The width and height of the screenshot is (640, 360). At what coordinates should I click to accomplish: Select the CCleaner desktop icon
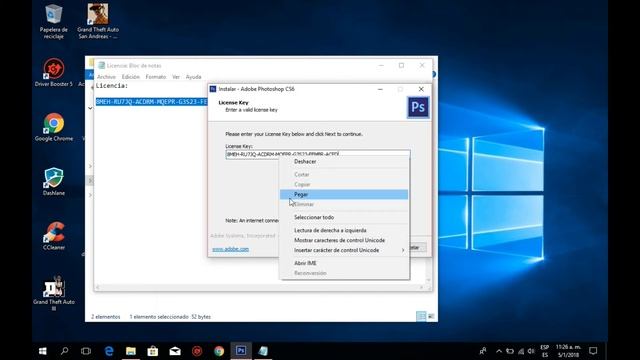point(54,236)
